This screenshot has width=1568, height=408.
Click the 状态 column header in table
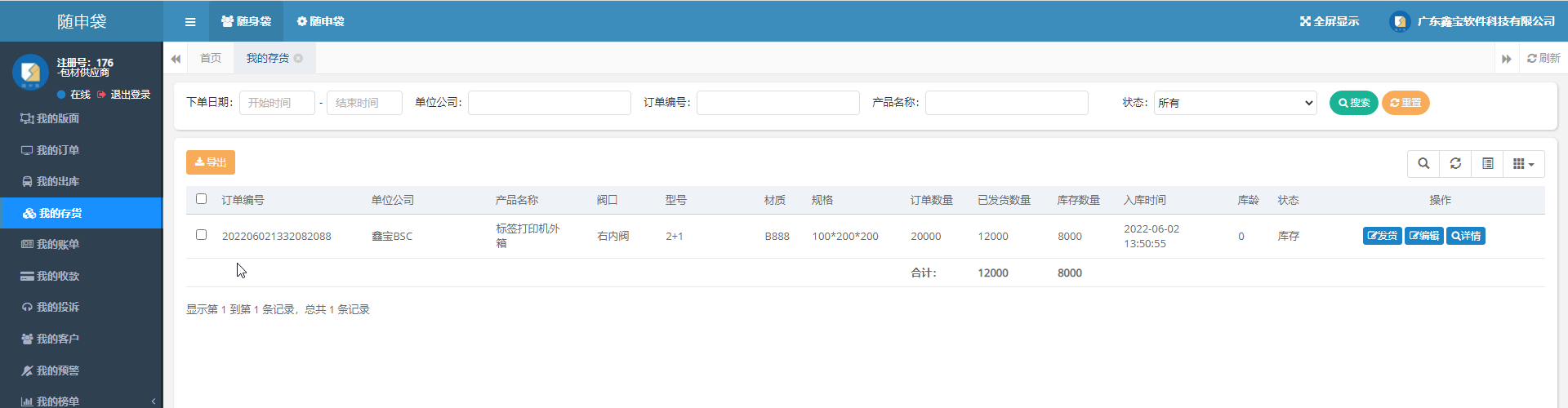1289,200
